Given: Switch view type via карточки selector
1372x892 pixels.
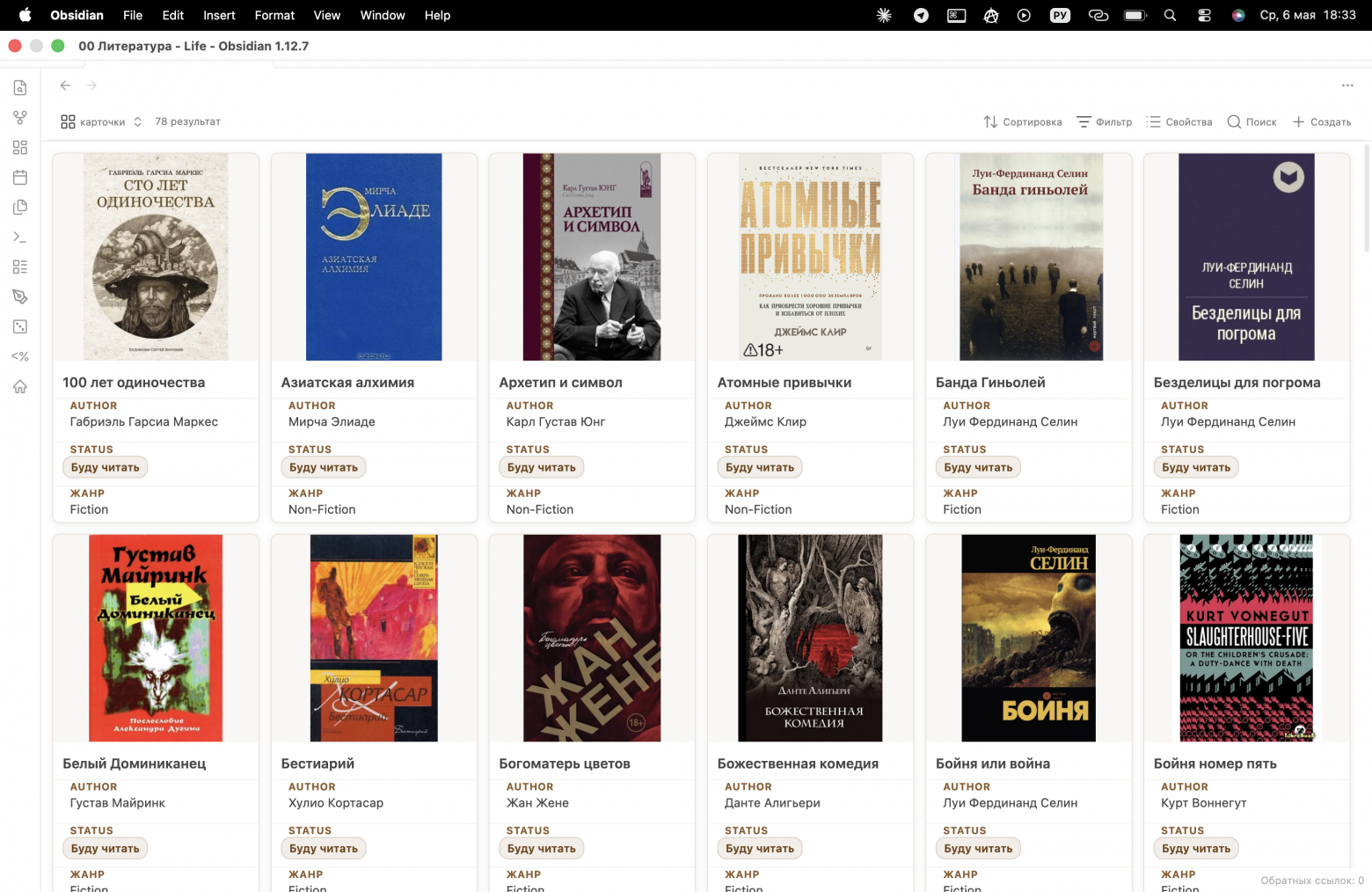Looking at the screenshot, I should [x=101, y=122].
